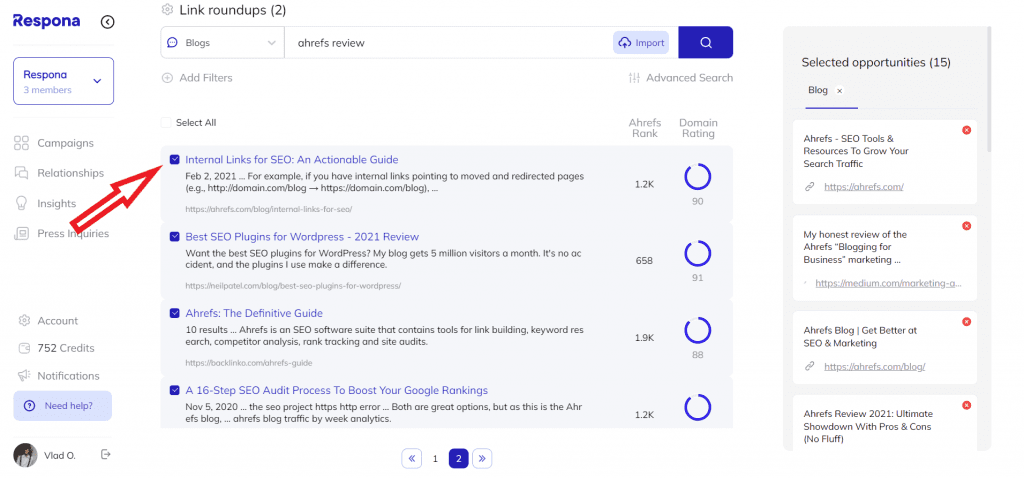
Task: Click the domain rating 88 circle
Action: click(697, 330)
